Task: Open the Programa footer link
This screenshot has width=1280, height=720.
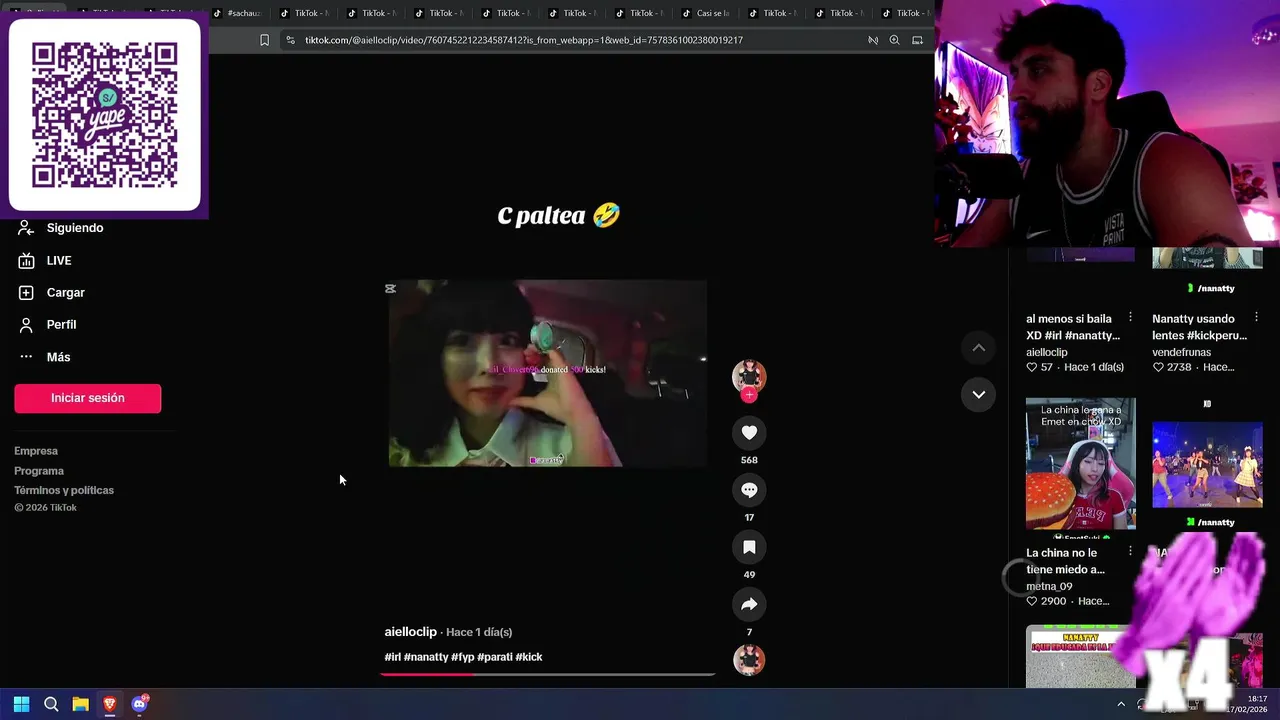Action: click(39, 471)
